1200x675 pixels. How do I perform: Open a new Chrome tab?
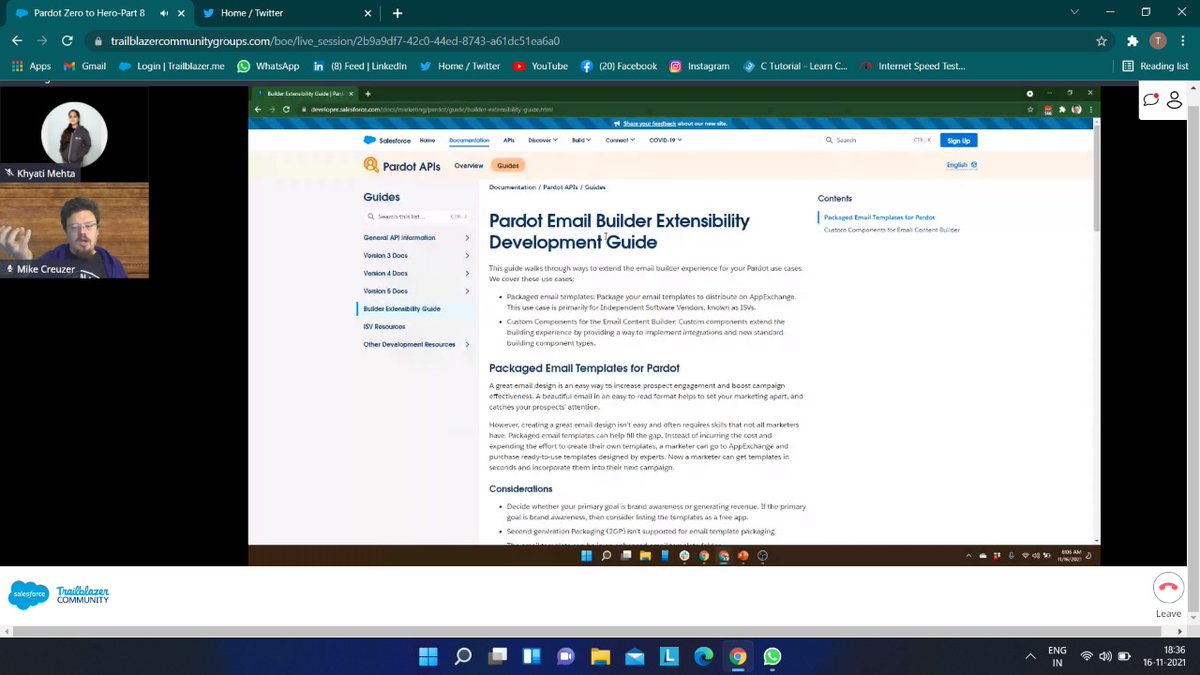(397, 13)
